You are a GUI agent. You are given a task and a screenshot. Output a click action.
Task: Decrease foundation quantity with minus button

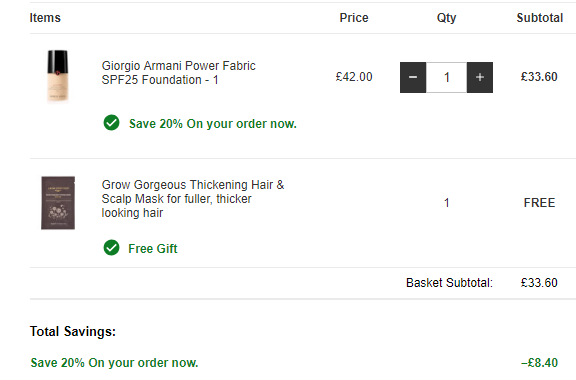click(413, 77)
